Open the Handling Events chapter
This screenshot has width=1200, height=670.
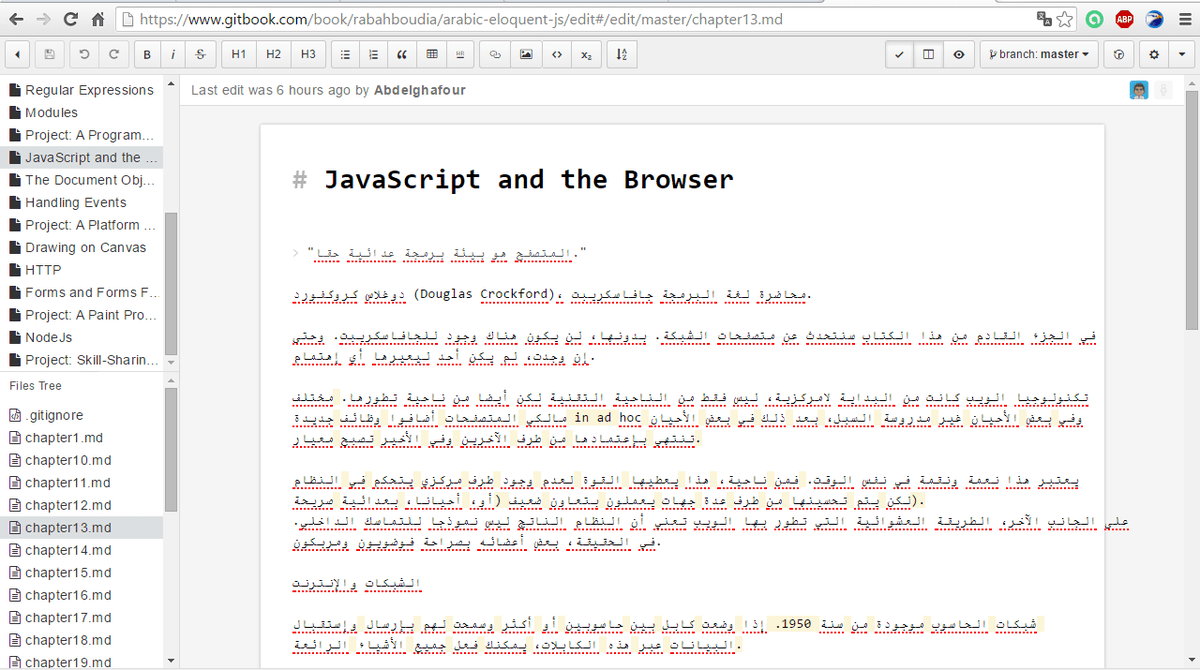coord(82,203)
